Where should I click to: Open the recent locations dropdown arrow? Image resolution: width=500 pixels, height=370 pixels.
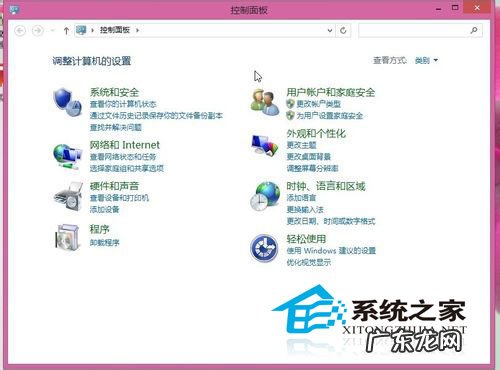click(52, 31)
